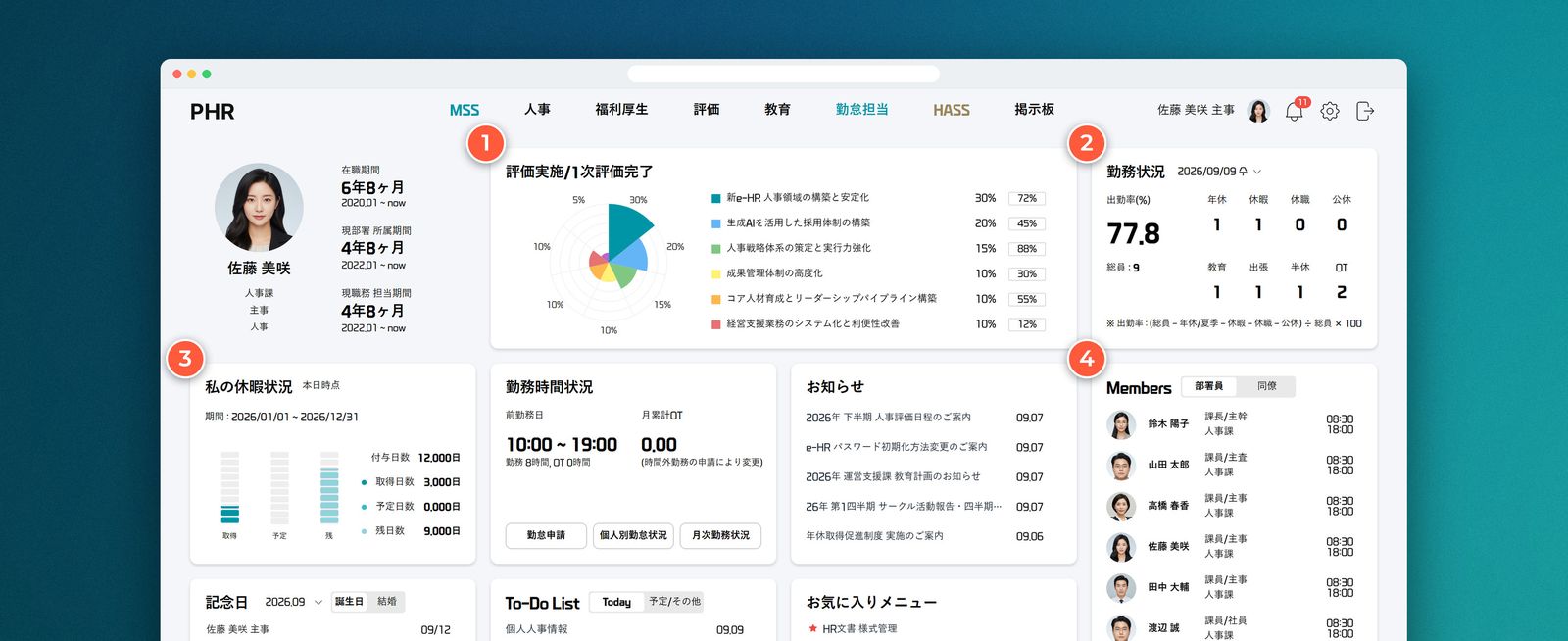Click the star icon beside HR文書 様式管理
Screen dimensions: 1568x641
tap(812, 628)
